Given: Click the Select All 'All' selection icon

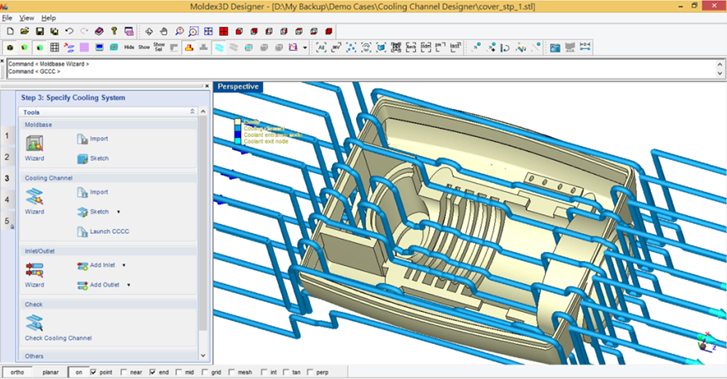Looking at the screenshot, I should tap(321, 47).
